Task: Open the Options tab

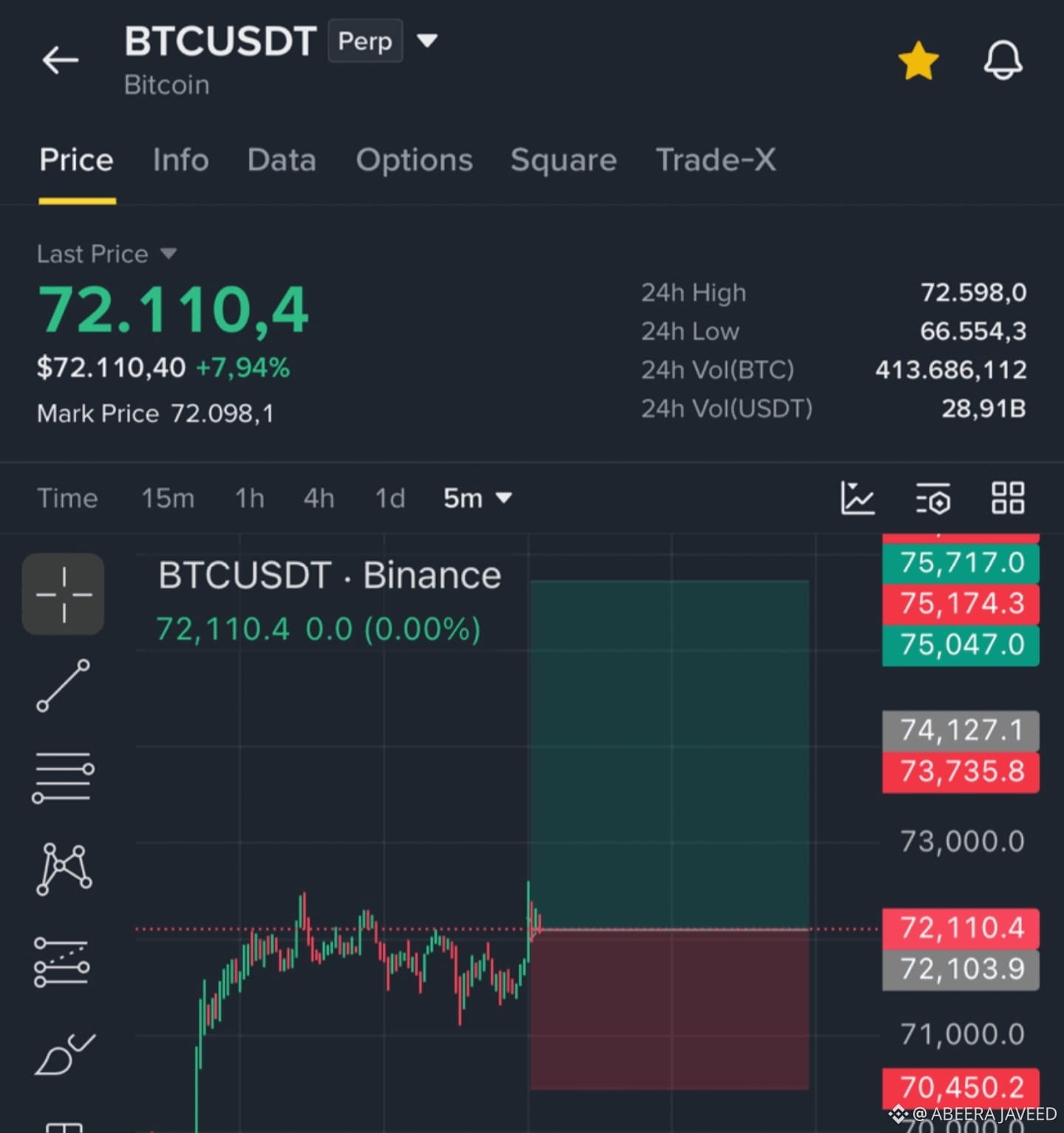Action: 415,160
